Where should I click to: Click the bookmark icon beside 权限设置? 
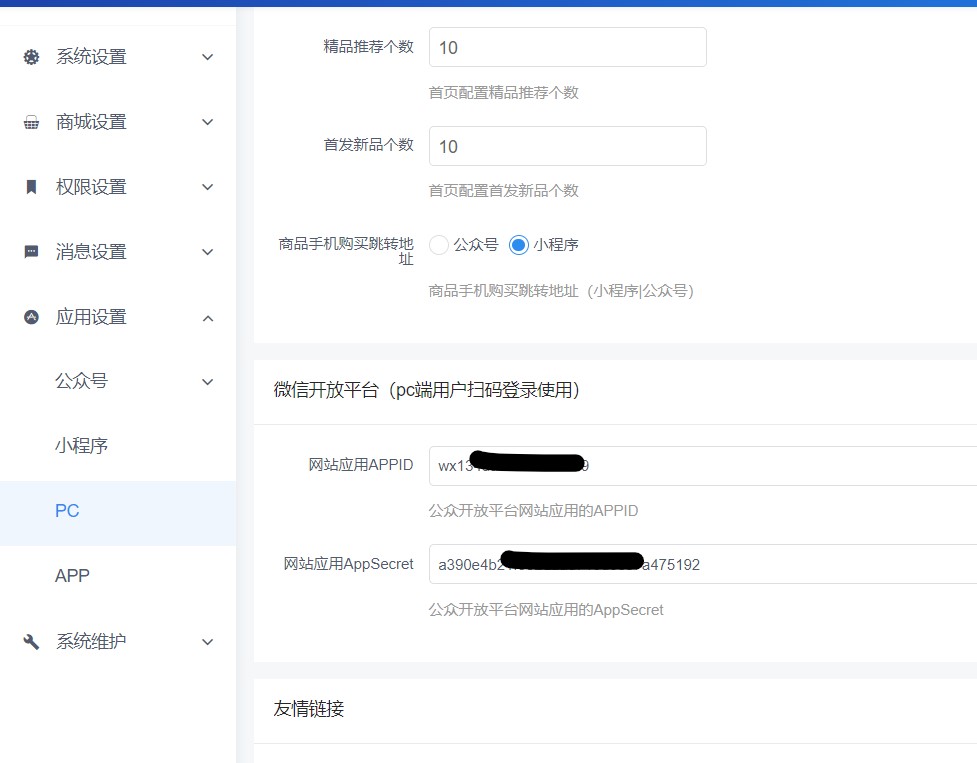coord(31,187)
